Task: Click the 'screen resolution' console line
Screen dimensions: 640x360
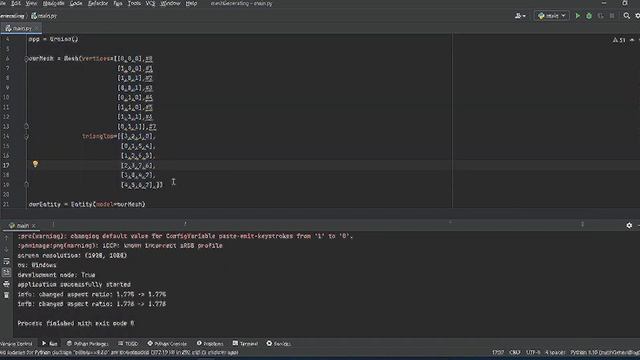Action: [x=72, y=256]
